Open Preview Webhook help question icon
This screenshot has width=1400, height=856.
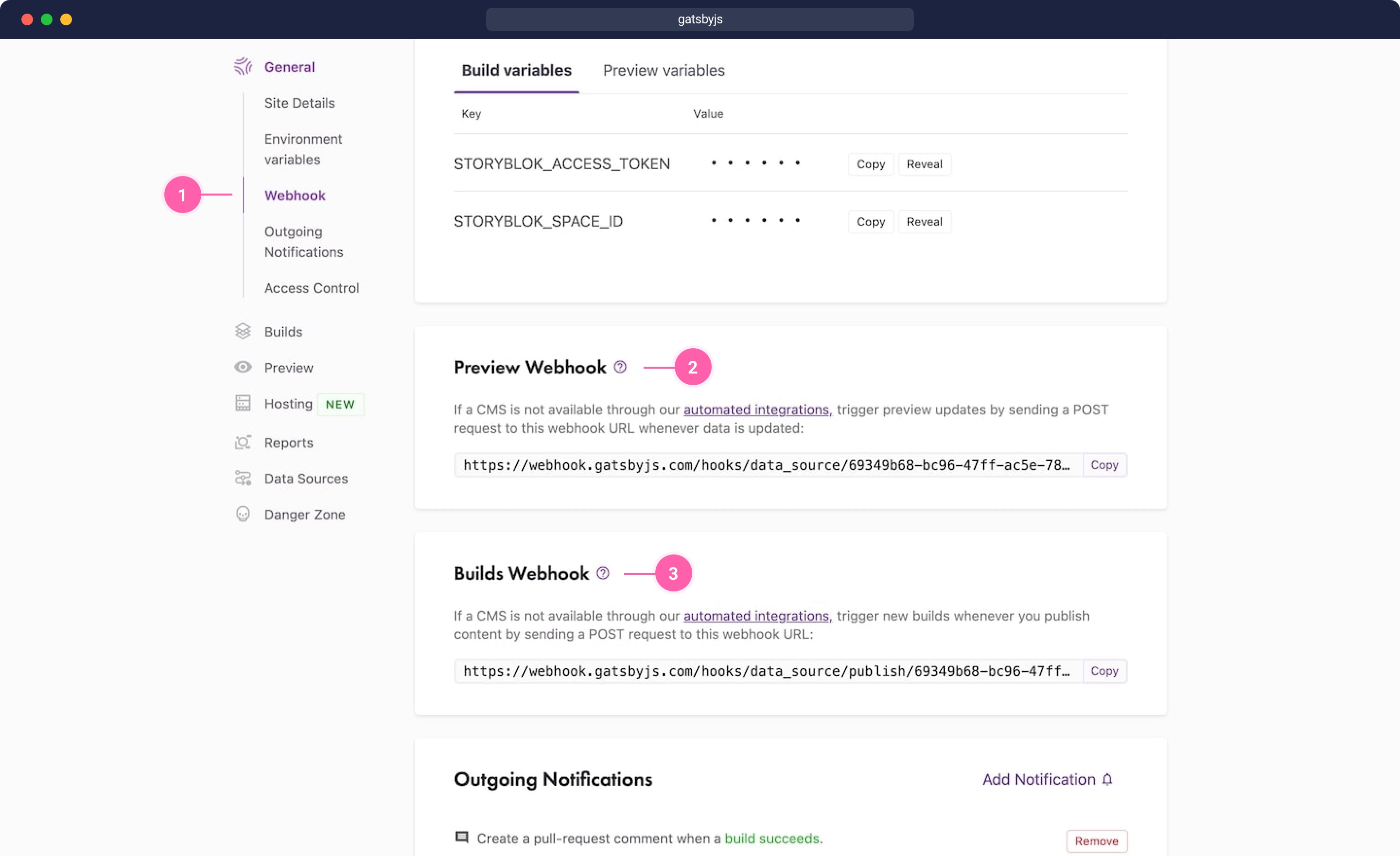620,367
